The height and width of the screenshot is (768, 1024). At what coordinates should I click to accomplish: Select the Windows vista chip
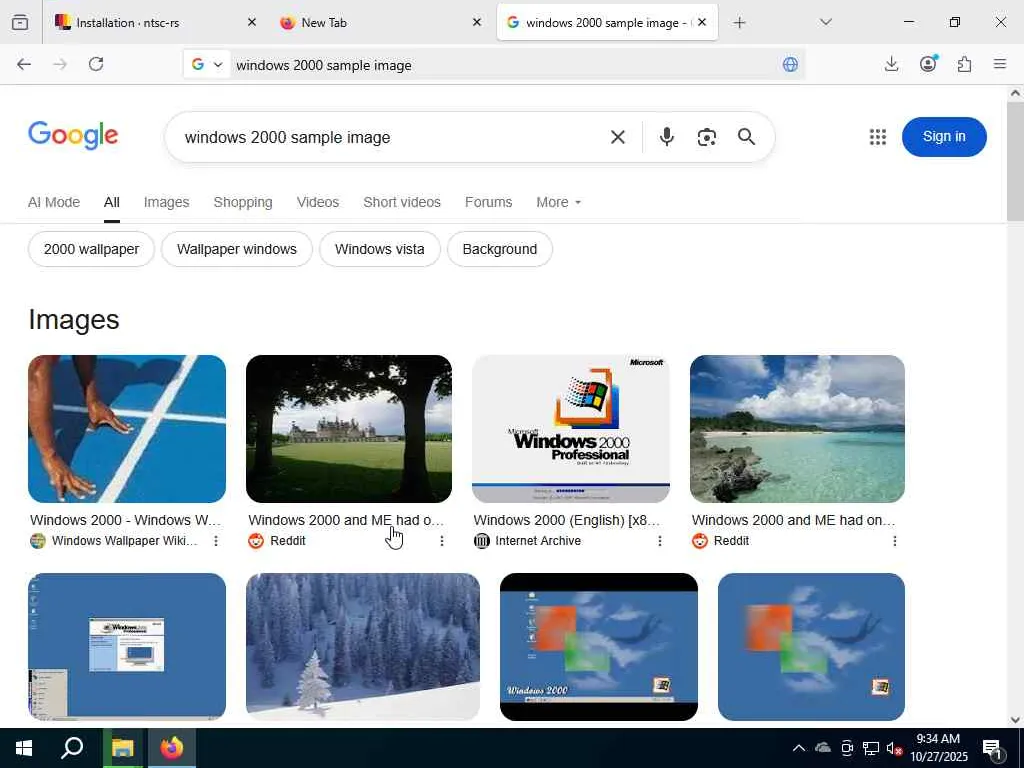[x=379, y=249]
